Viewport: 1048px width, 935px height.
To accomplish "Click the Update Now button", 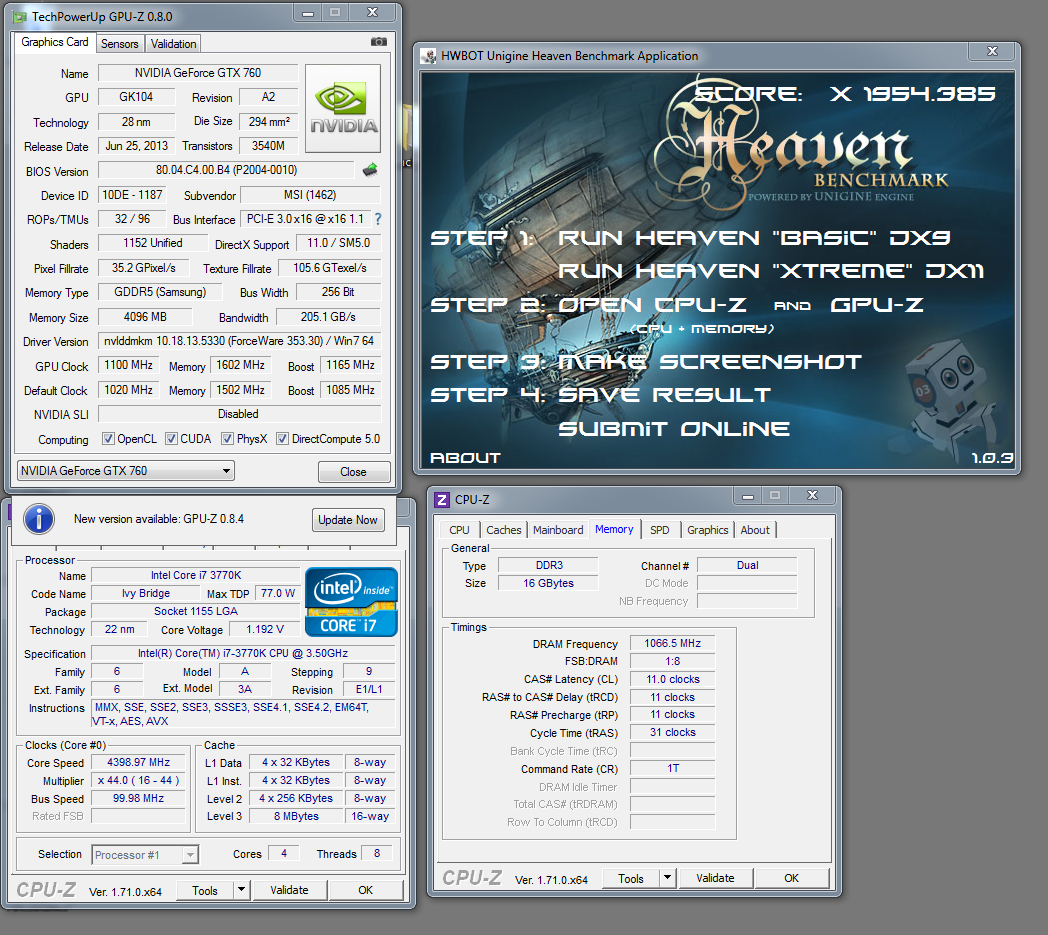I will [348, 520].
